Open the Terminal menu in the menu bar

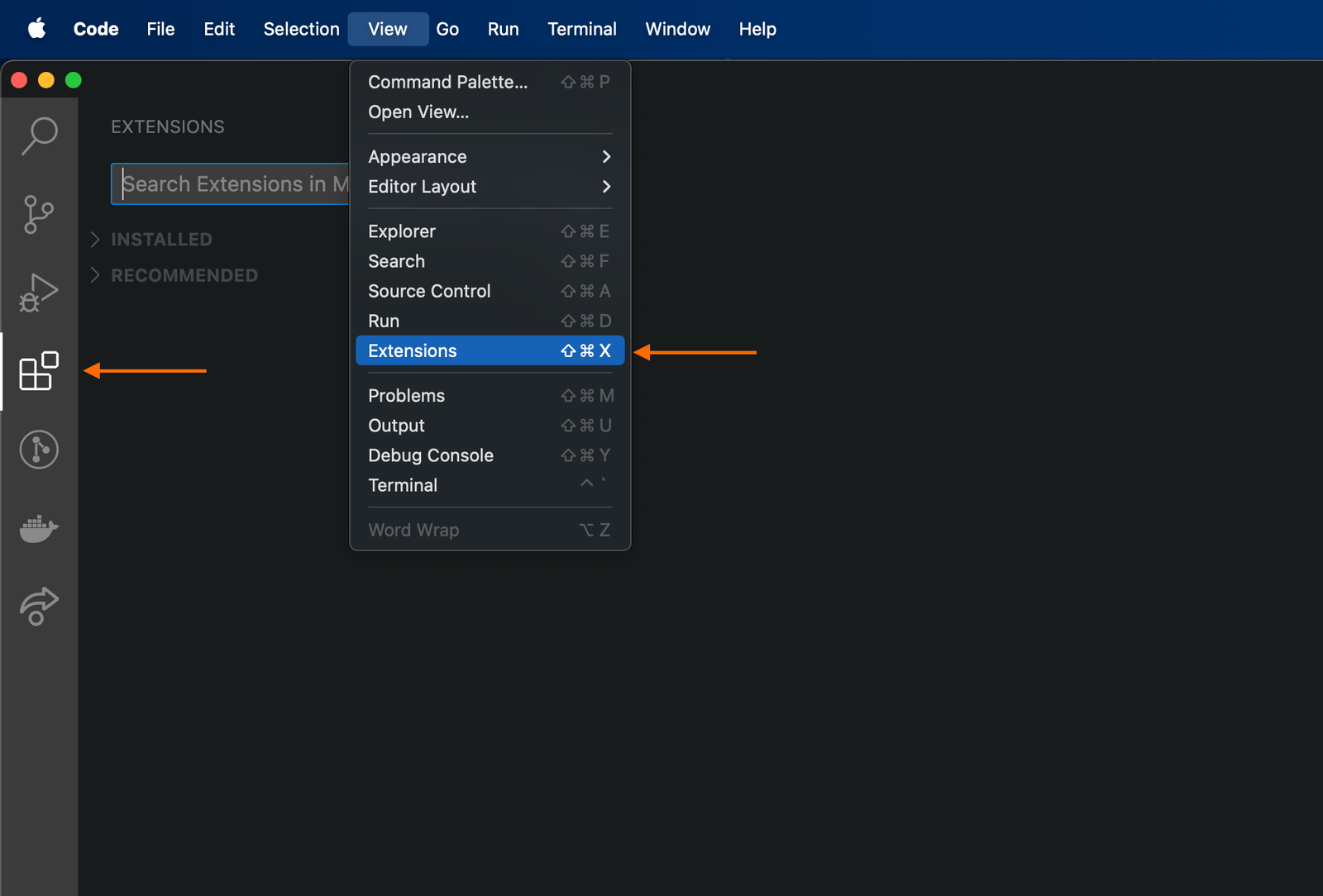pos(582,29)
